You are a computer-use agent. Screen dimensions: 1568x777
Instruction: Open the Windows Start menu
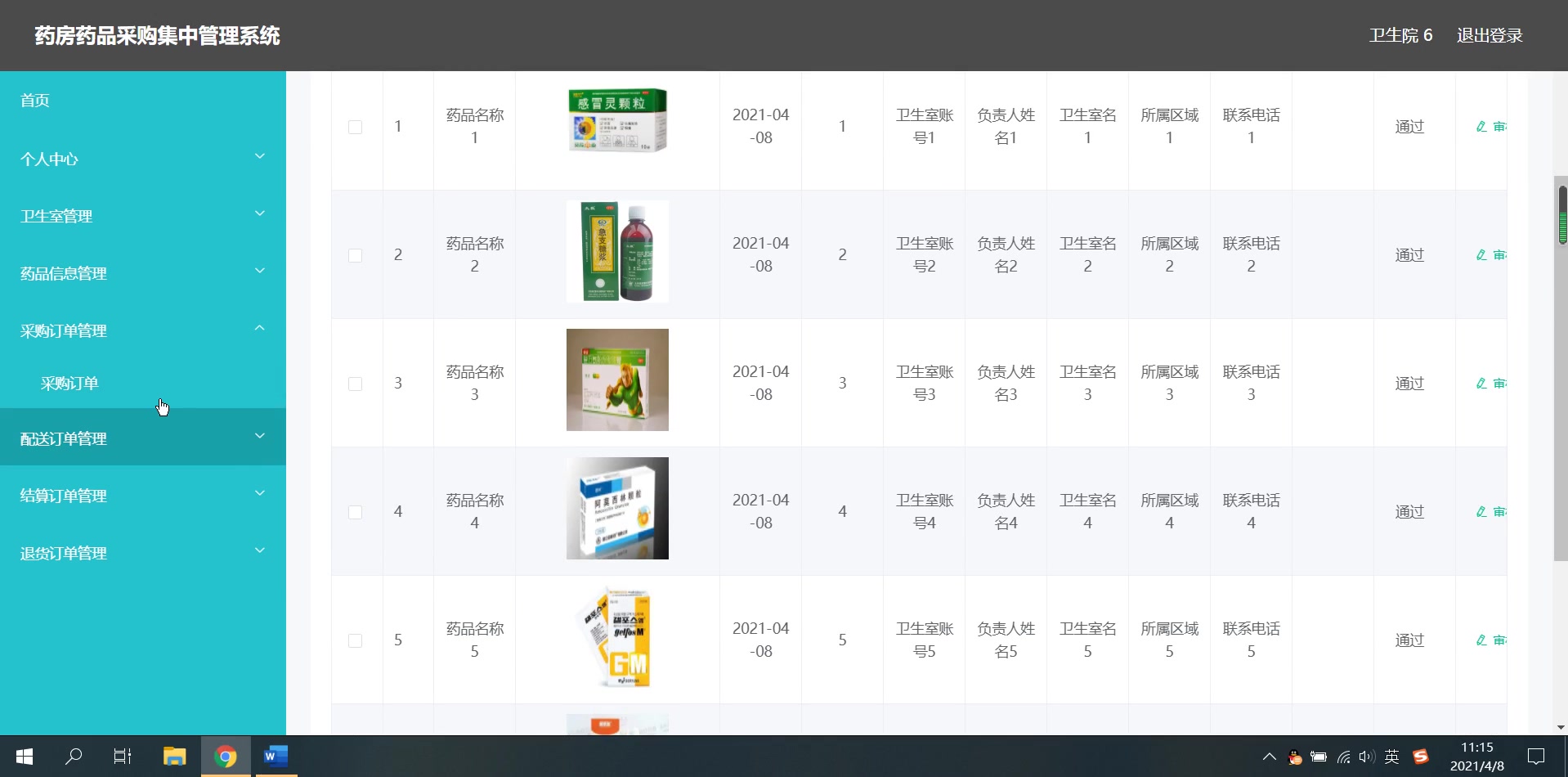click(24, 757)
